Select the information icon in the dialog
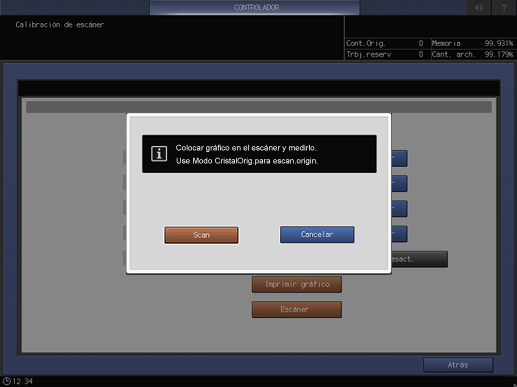 [159, 154]
